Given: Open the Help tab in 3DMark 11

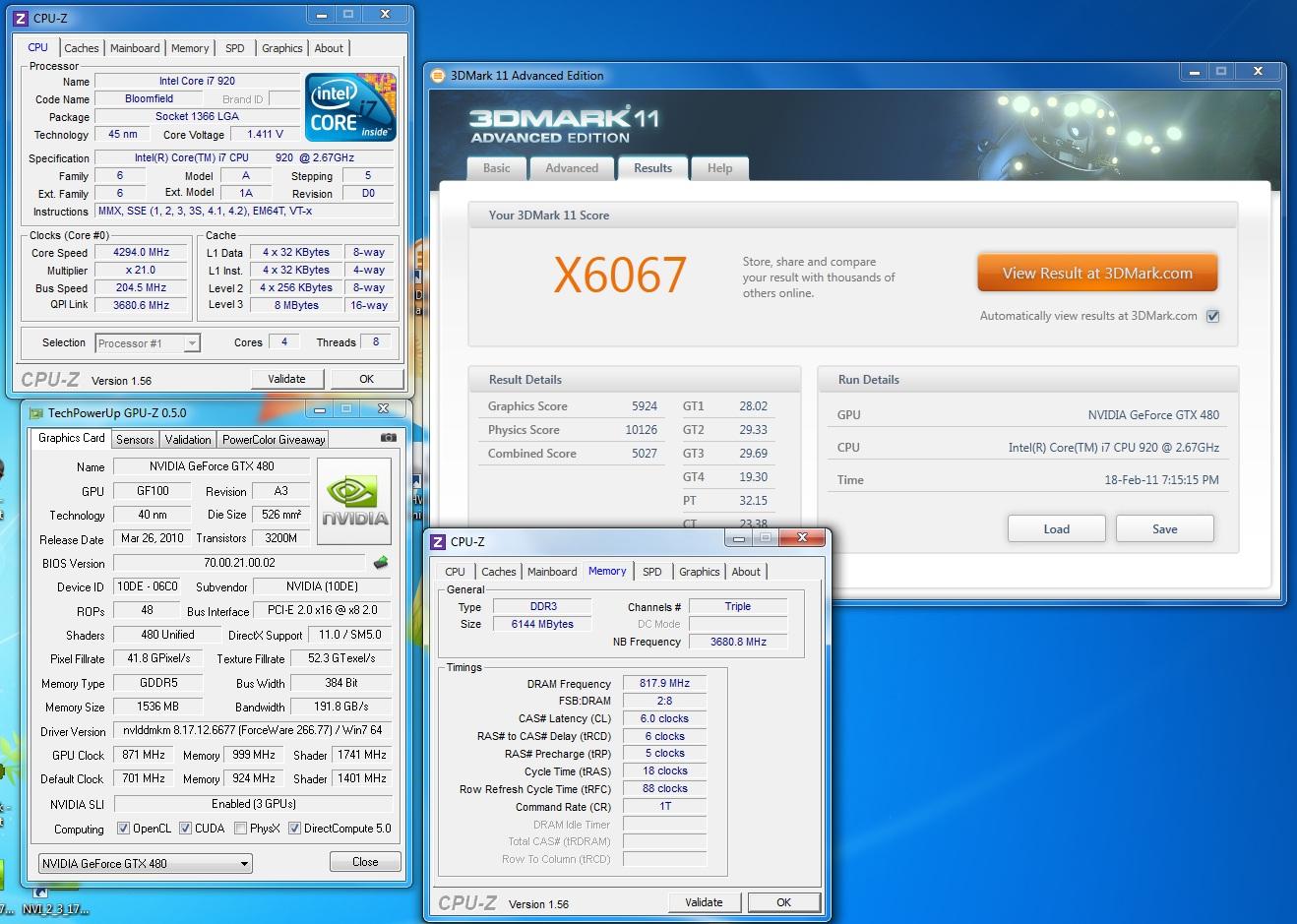Looking at the screenshot, I should pos(719,168).
